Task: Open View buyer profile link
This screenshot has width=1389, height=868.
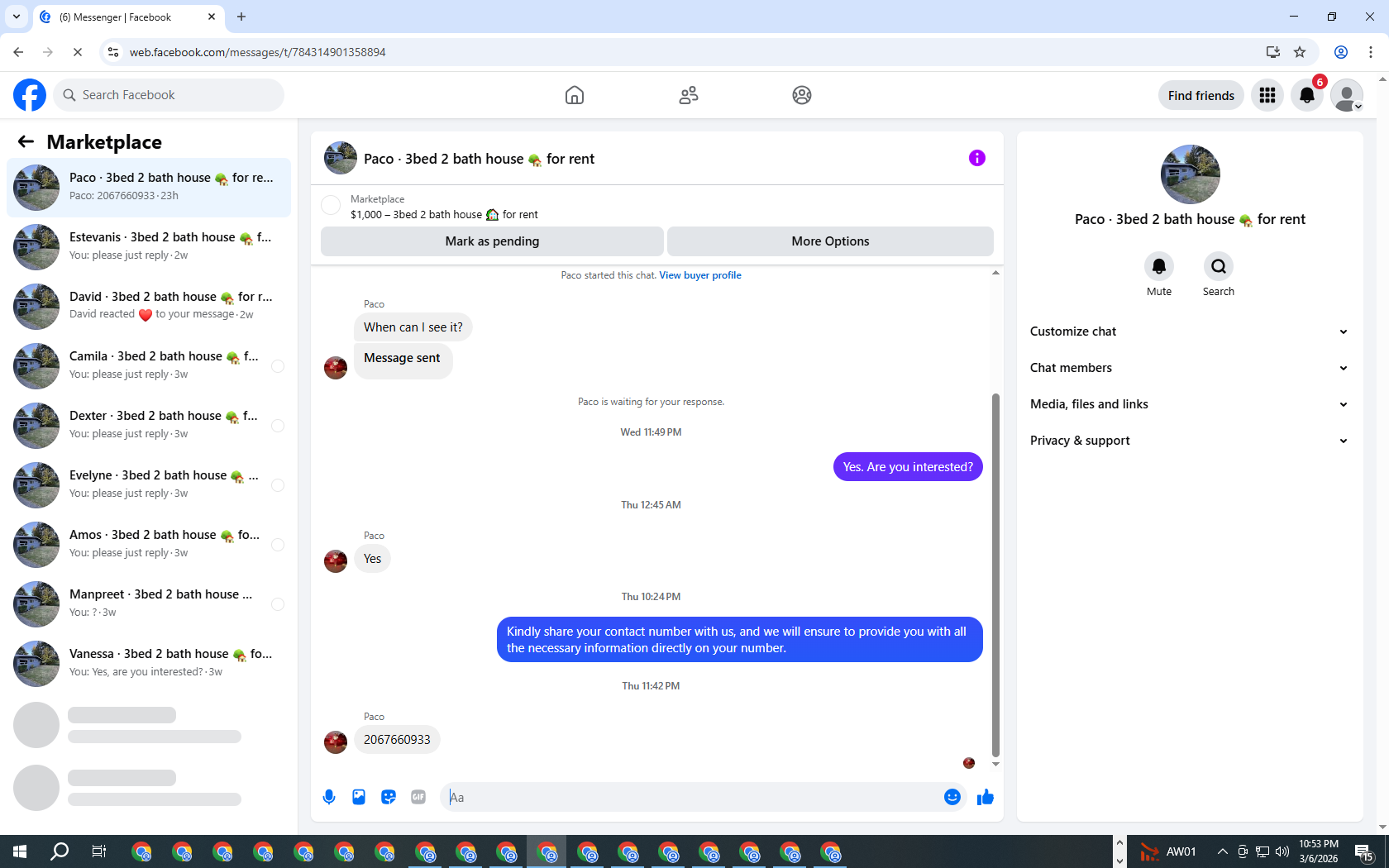Action: [699, 275]
